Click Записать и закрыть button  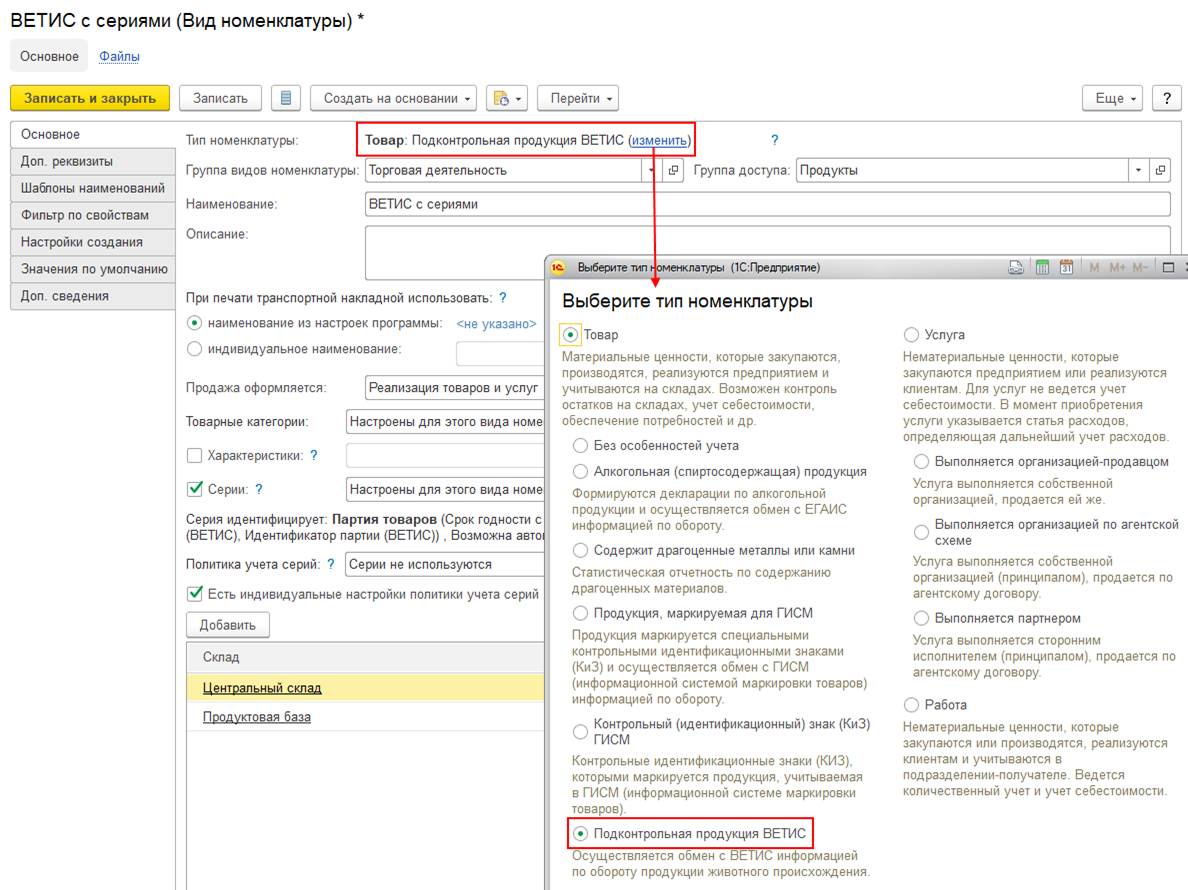click(x=90, y=98)
